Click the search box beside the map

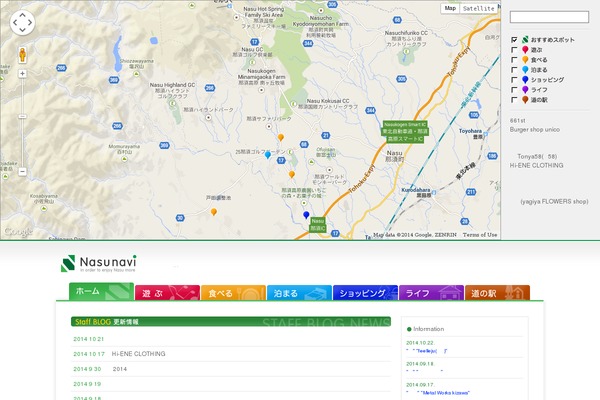(549, 17)
